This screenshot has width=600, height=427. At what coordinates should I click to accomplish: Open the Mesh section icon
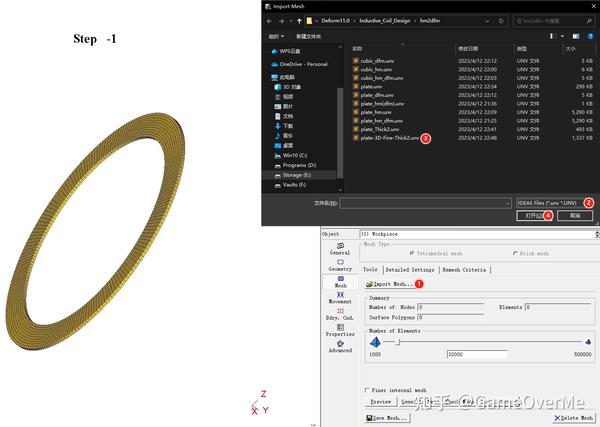coord(341,279)
